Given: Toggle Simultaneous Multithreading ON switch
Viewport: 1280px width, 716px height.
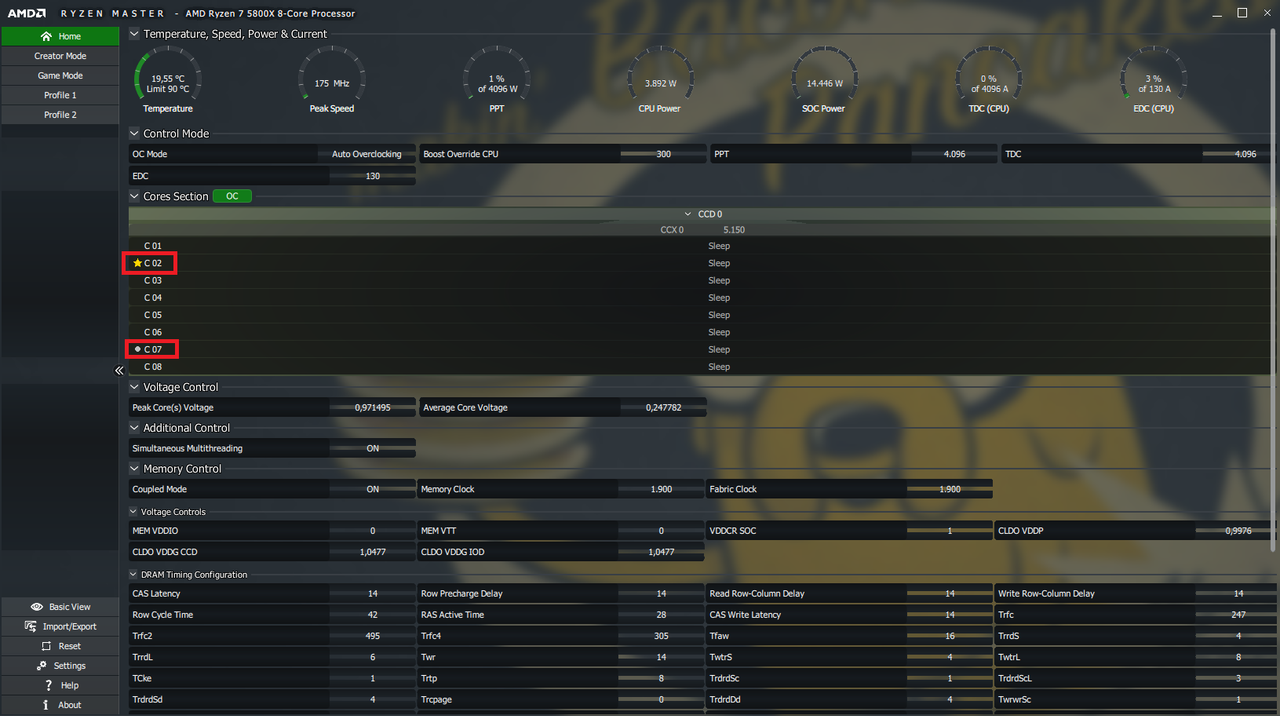Looking at the screenshot, I should [372, 449].
